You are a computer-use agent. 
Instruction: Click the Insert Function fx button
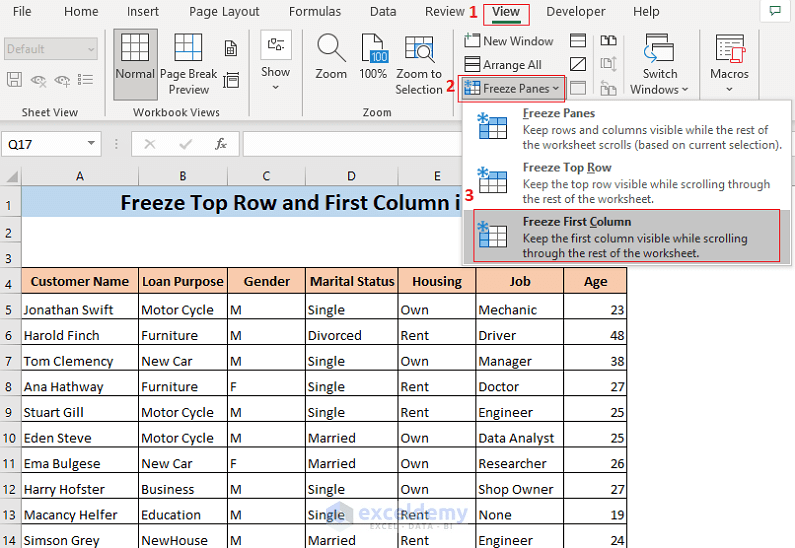221,144
